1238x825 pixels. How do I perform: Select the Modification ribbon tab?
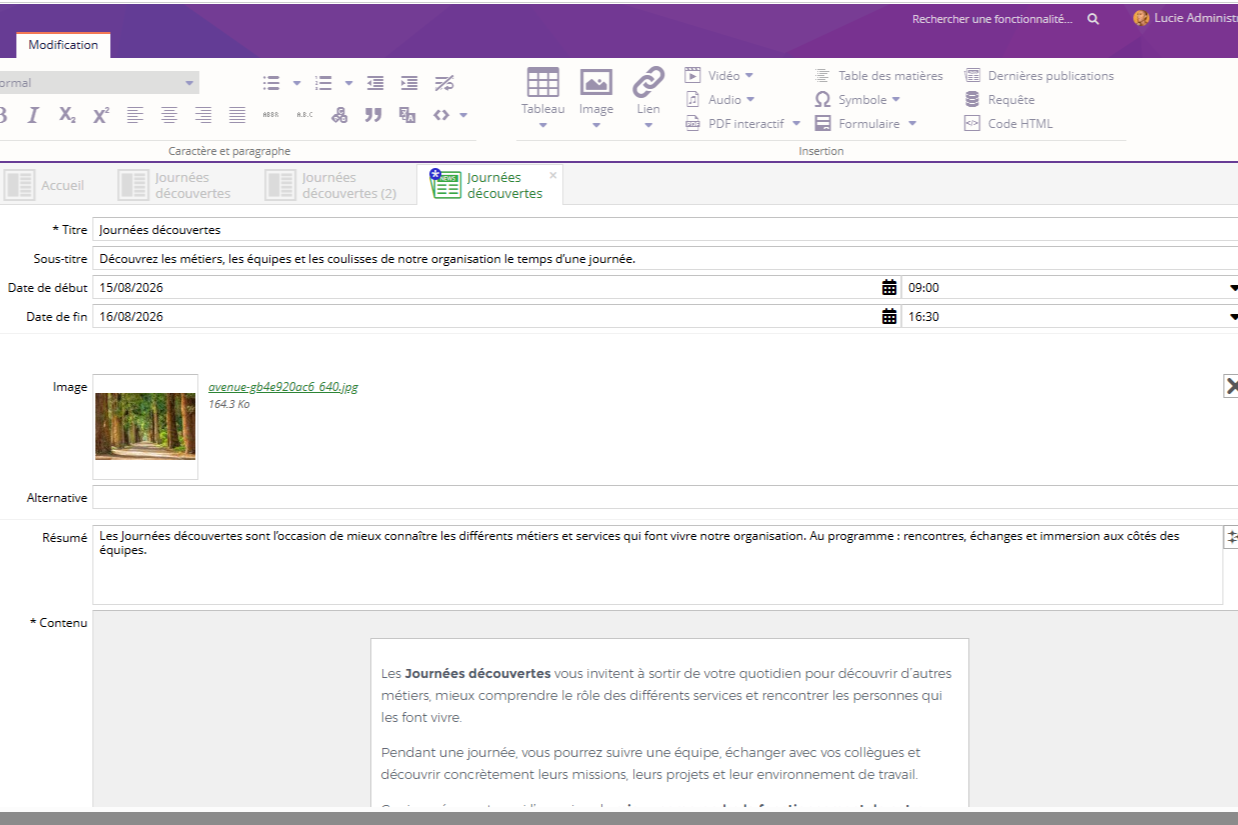click(x=63, y=45)
